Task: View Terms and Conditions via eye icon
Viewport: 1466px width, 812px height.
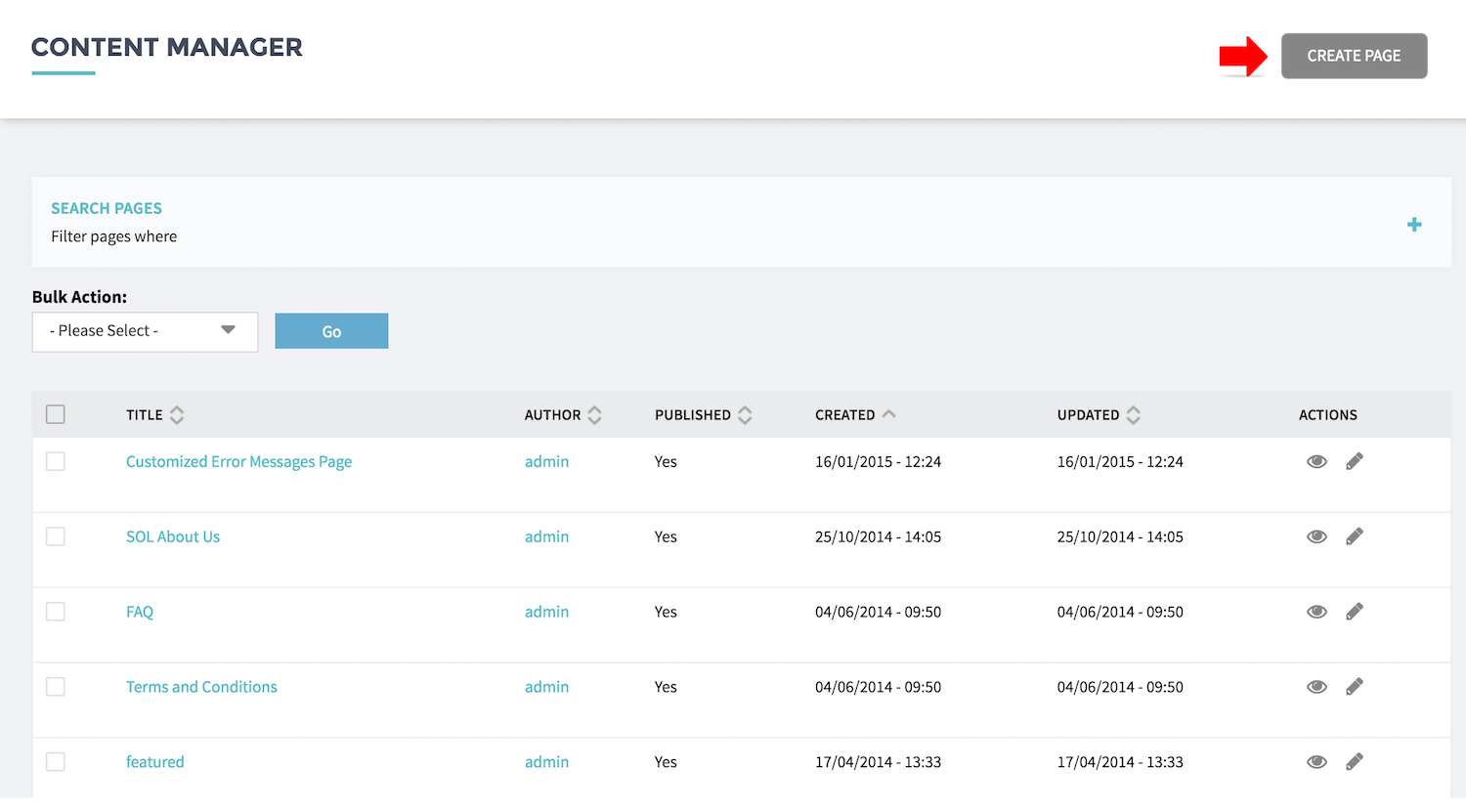Action: tap(1316, 687)
